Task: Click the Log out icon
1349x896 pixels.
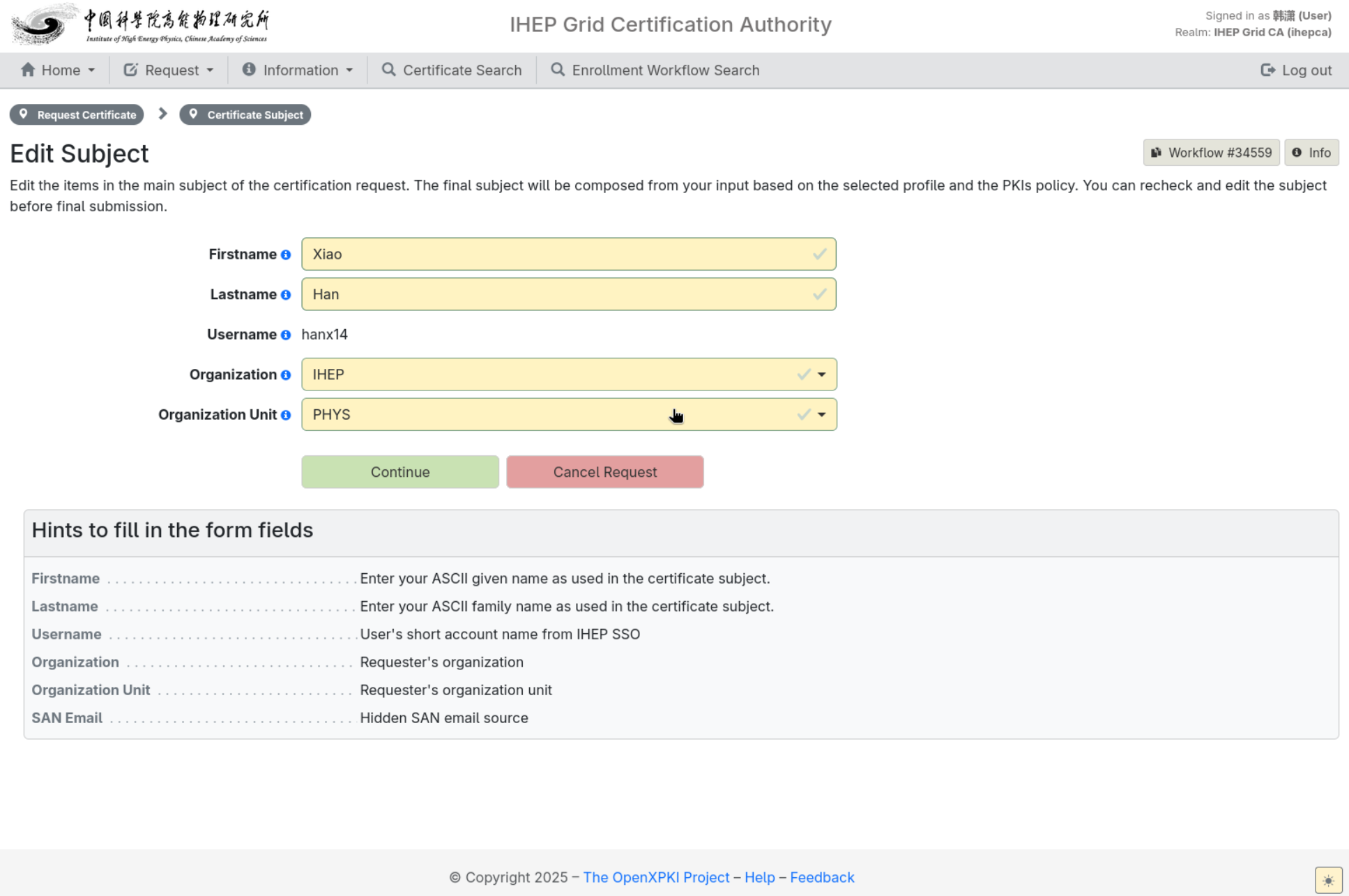Action: coord(1267,70)
